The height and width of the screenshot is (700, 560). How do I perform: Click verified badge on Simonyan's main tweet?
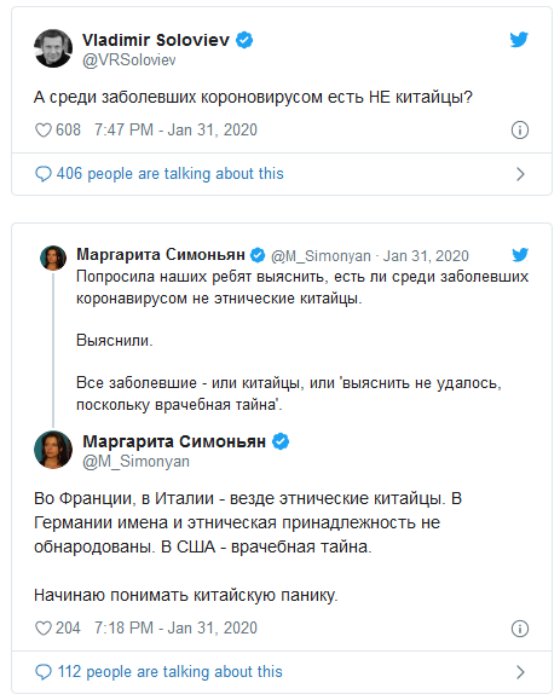(x=280, y=442)
